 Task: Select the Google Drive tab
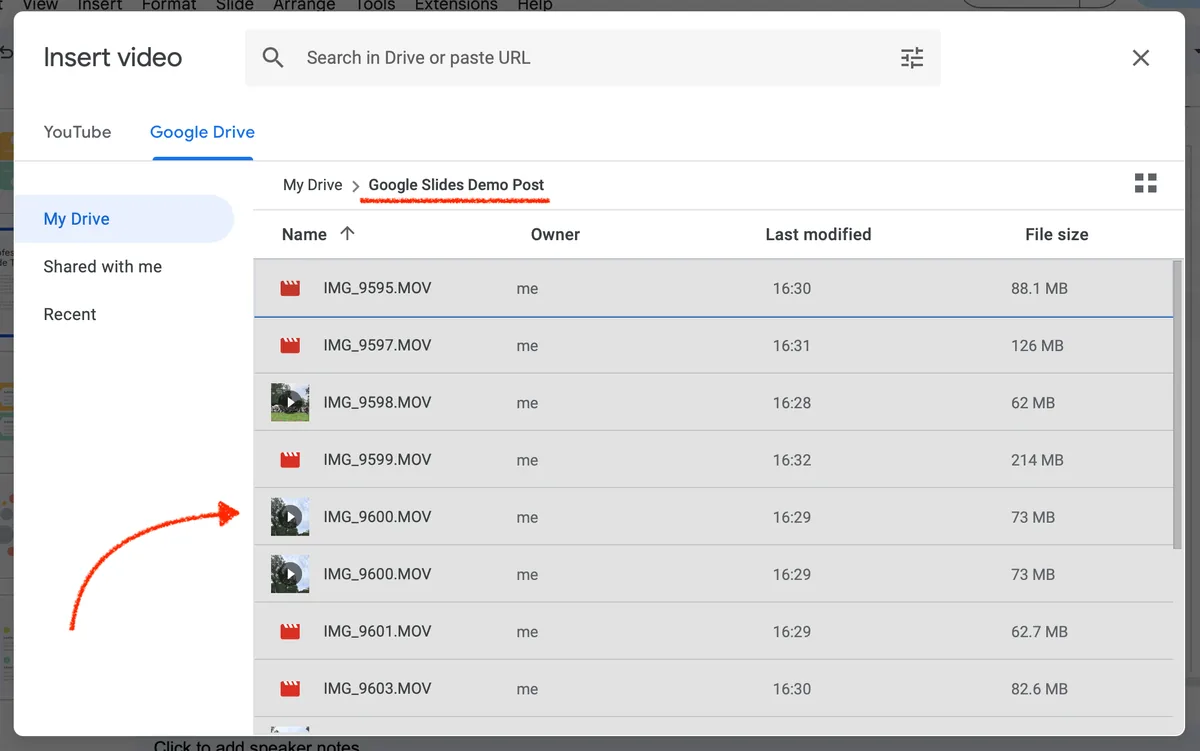coord(202,132)
